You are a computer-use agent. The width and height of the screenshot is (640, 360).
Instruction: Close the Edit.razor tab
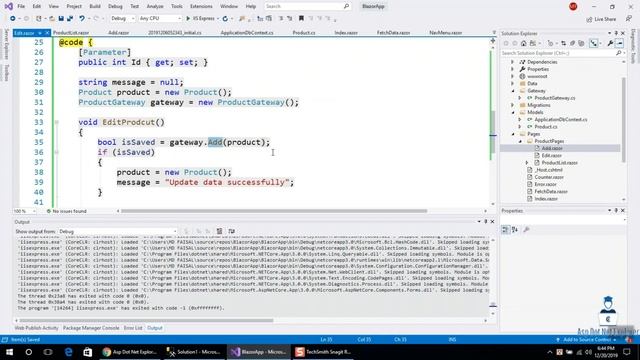click(x=47, y=33)
